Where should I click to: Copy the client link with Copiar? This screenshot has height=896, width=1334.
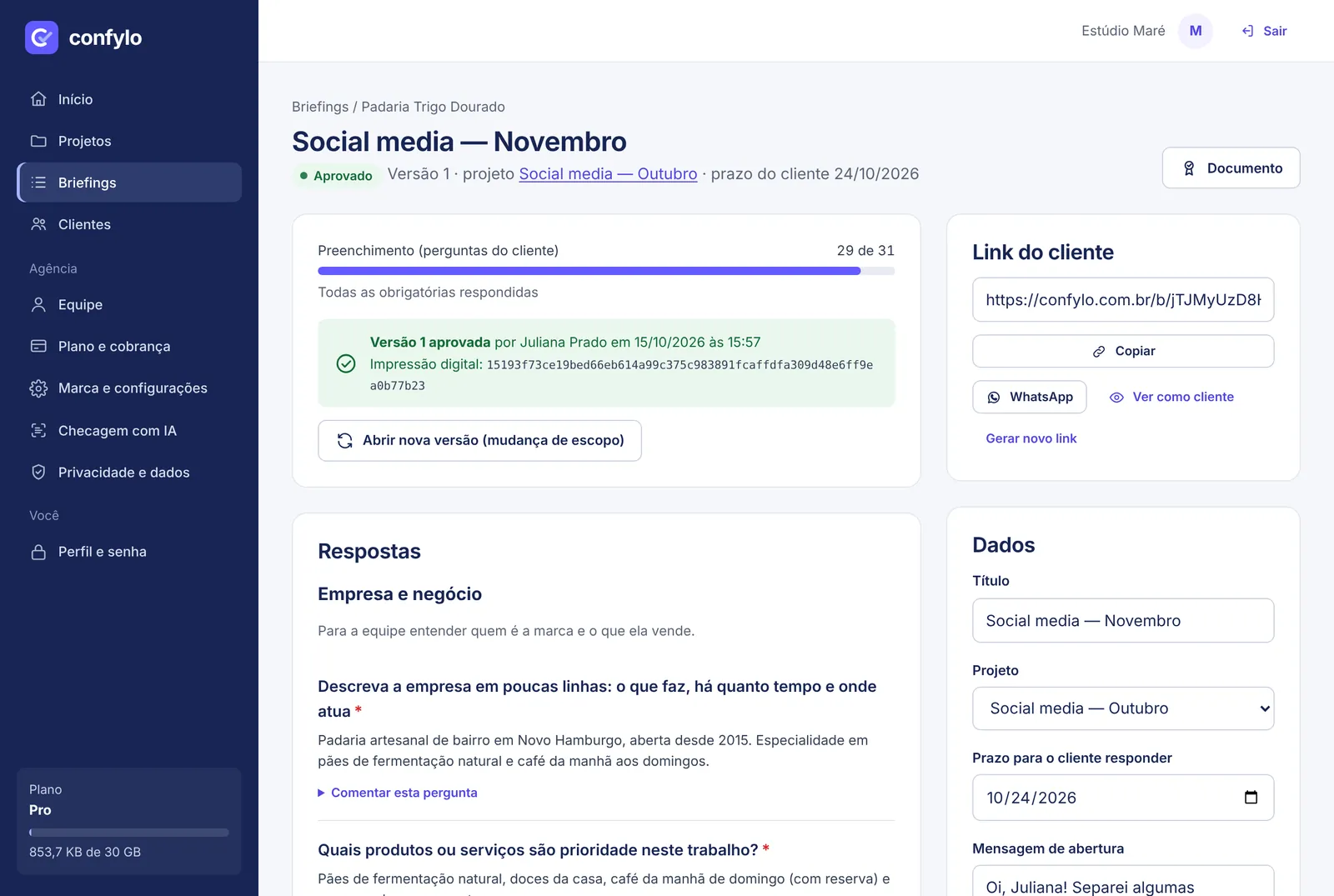point(1123,351)
